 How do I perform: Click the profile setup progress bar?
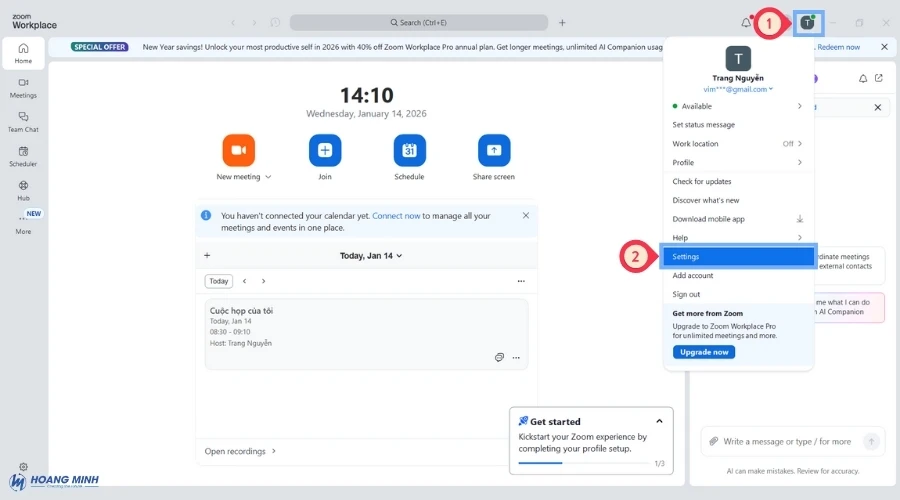point(580,463)
